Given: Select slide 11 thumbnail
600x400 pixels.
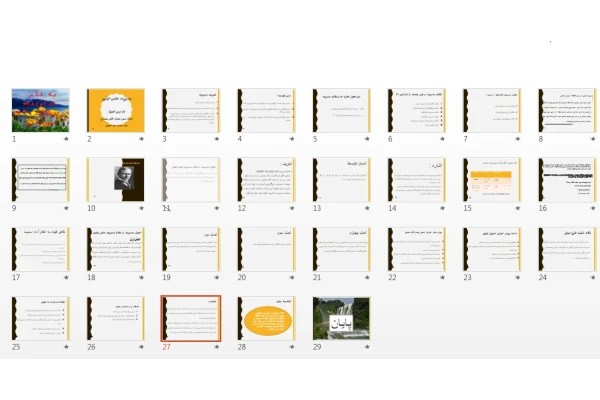Looking at the screenshot, I should [x=191, y=180].
